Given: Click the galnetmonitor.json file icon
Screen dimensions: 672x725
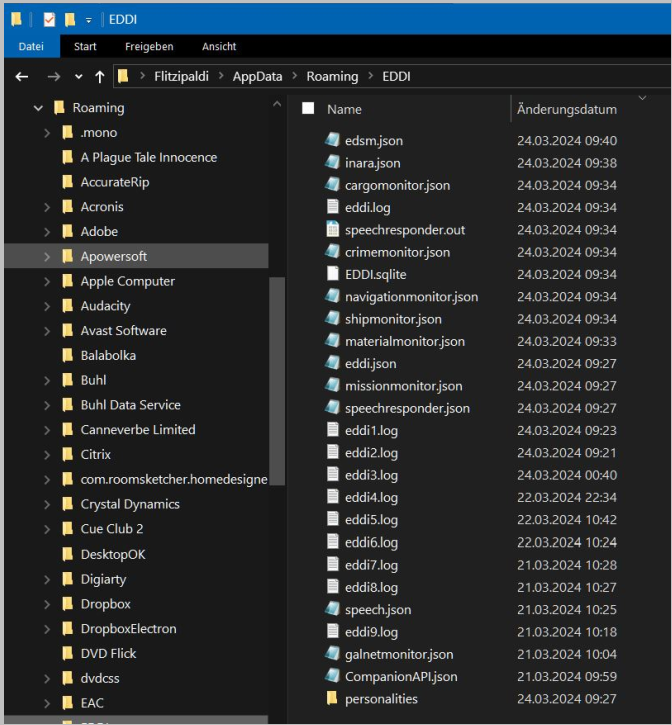Looking at the screenshot, I should [333, 654].
